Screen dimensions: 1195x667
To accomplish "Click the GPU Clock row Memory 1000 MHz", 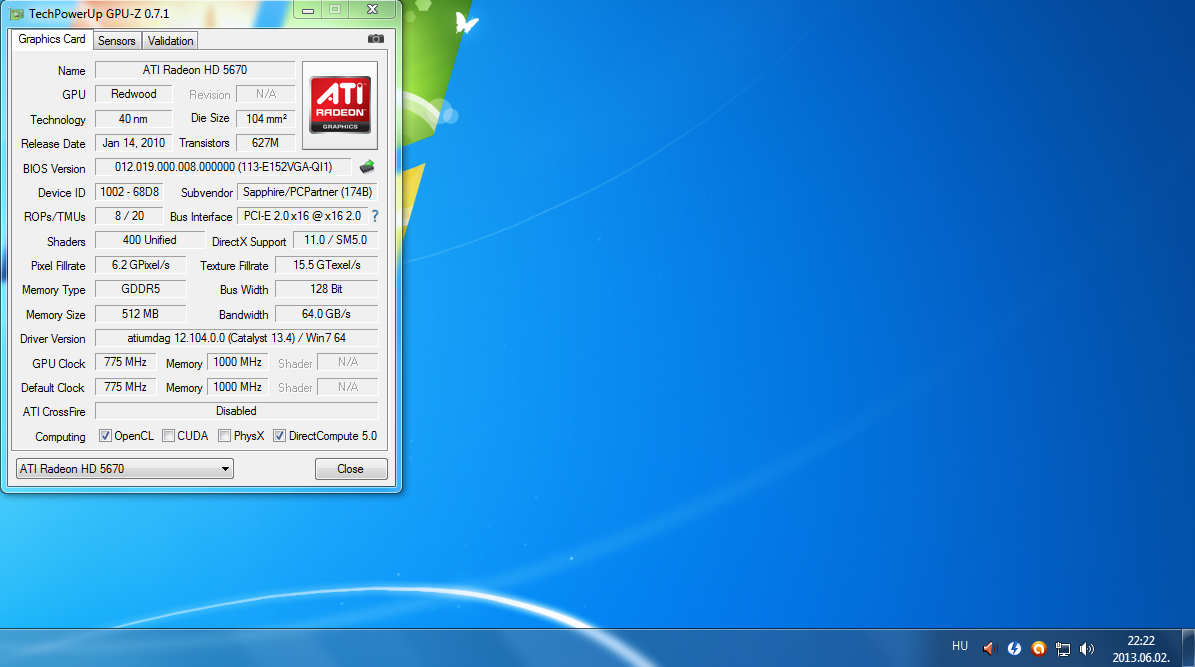I will pyautogui.click(x=238, y=363).
